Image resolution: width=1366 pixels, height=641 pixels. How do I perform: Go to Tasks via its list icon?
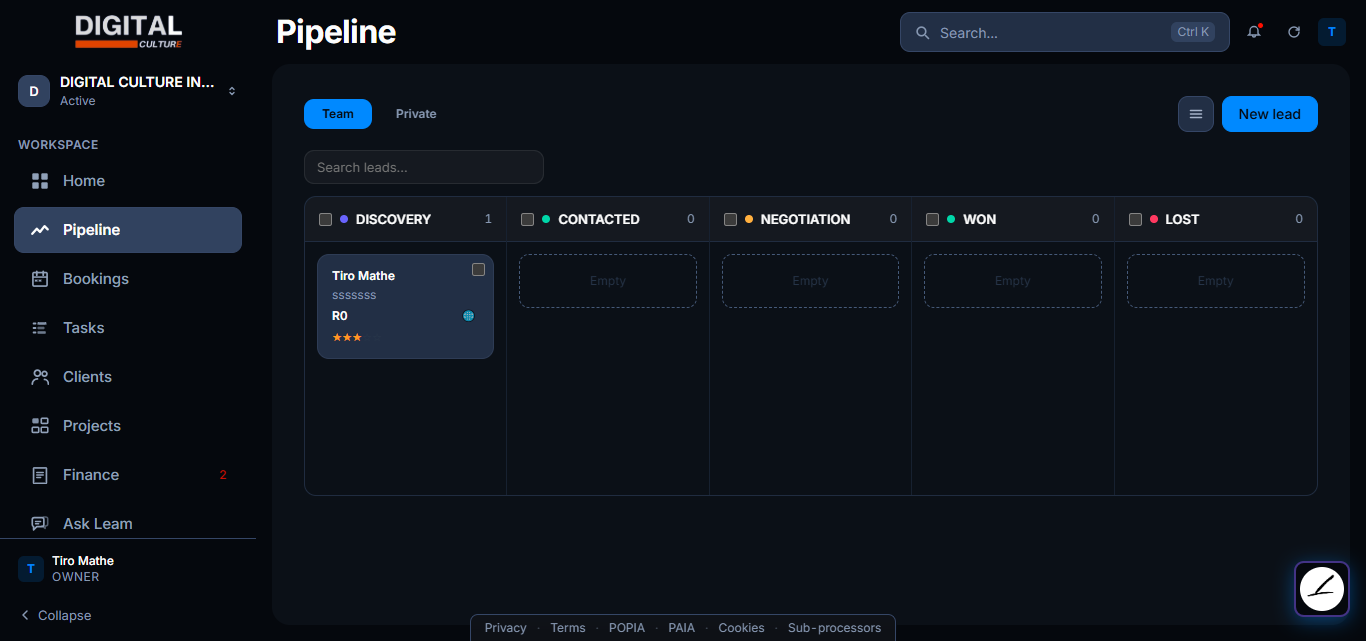tap(40, 328)
